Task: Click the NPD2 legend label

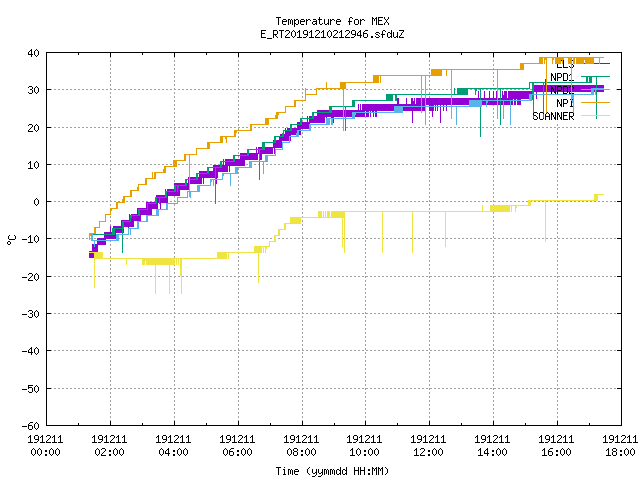Action: point(562,90)
